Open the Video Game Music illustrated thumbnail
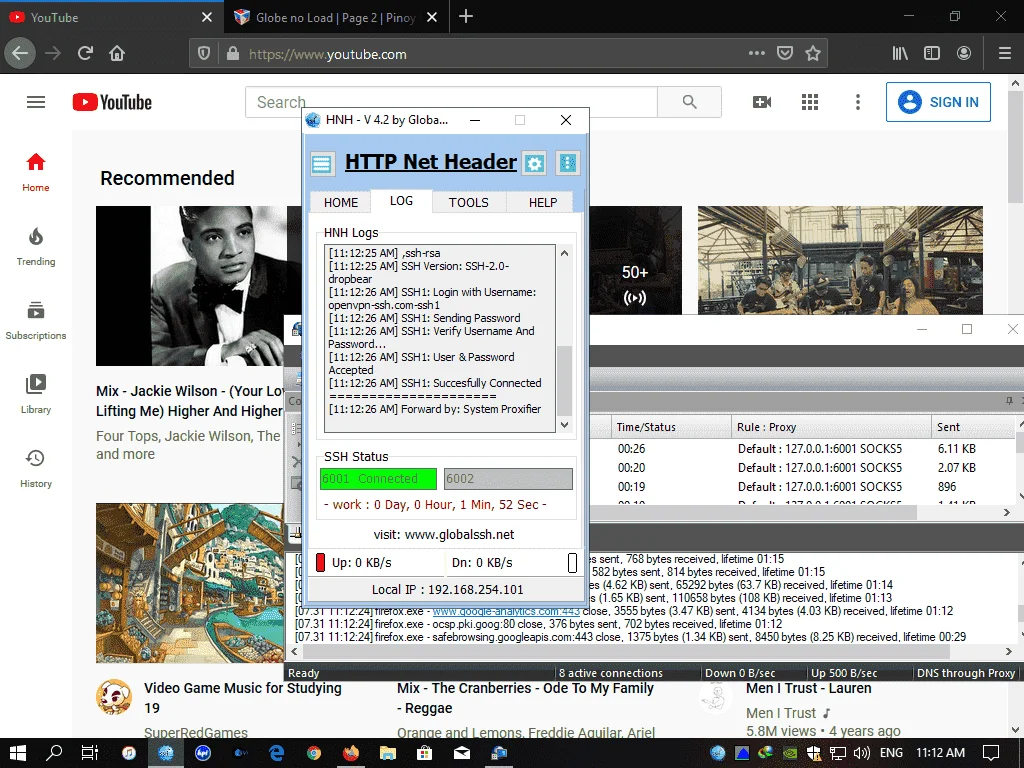Screen dimensions: 1024x768 pyautogui.click(x=190, y=583)
